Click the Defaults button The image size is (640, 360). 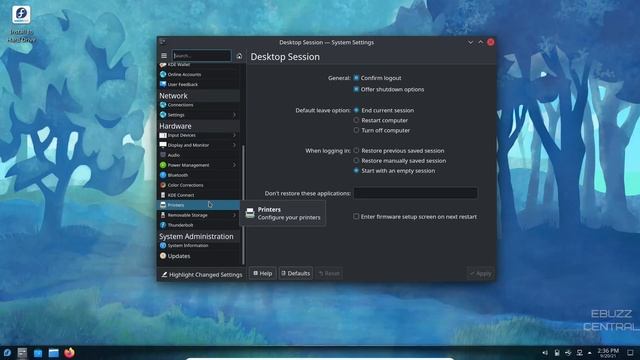click(296, 273)
